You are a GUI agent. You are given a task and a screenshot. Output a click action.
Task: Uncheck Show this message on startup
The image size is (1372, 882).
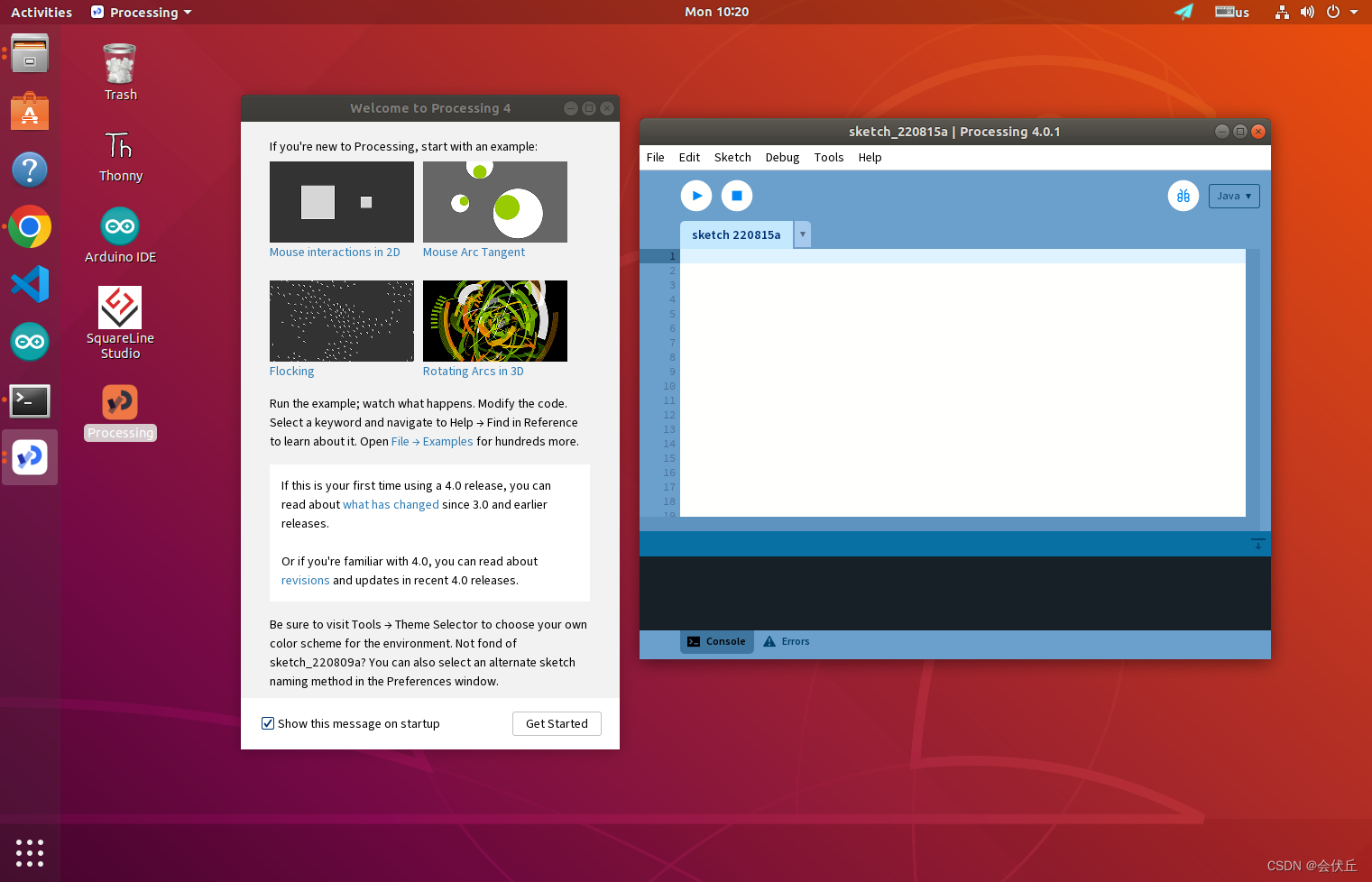click(x=268, y=723)
